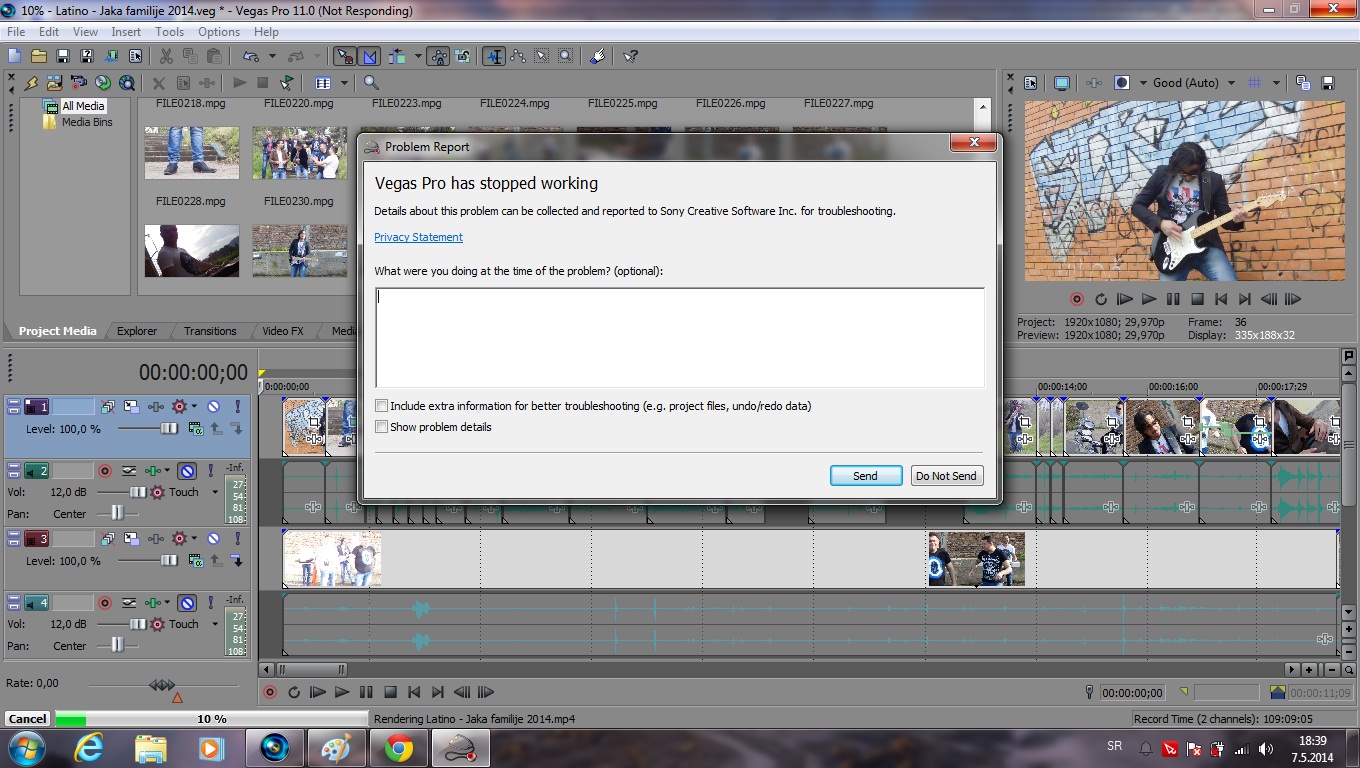Viewport: 1360px width, 768px height.
Task: Open track 1 Automation Settings dropdown arrow
Action: (x=194, y=407)
